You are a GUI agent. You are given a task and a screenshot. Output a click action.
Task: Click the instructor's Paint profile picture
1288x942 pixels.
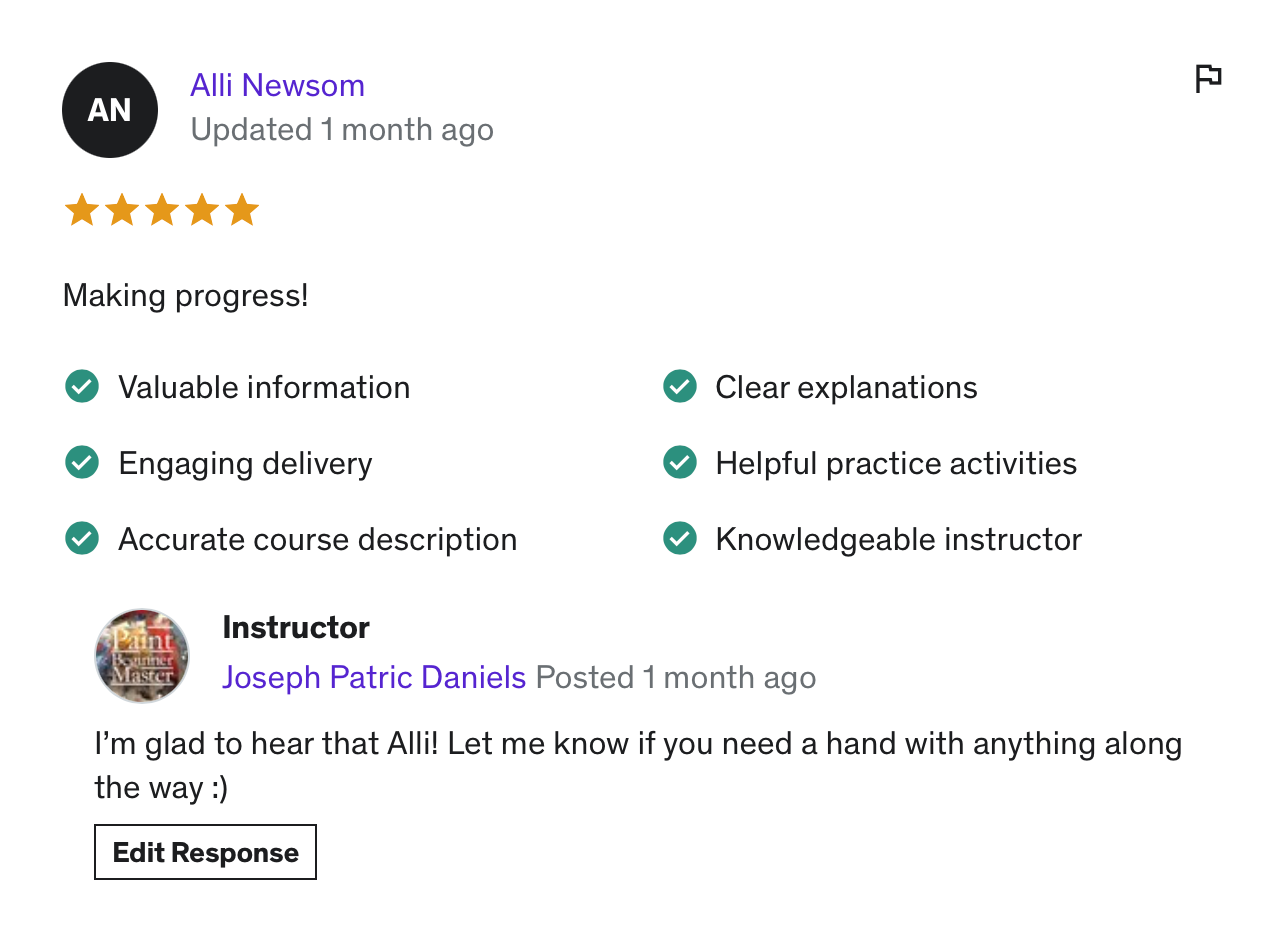pos(142,655)
